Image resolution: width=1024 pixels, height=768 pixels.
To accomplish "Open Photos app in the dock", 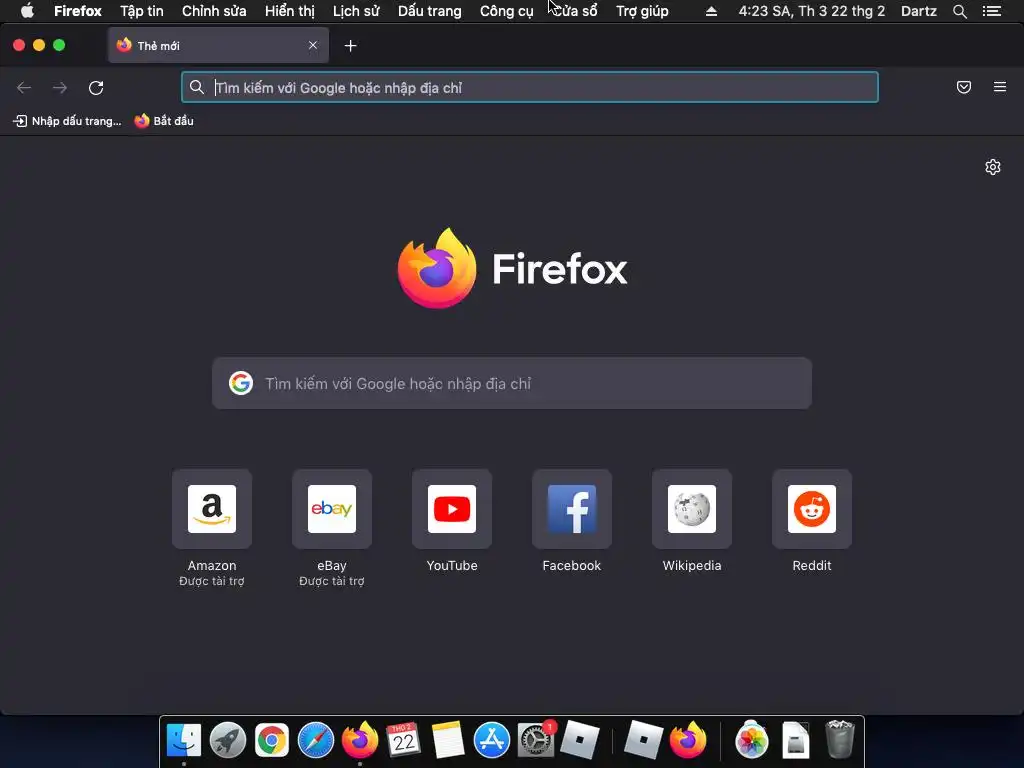I will [x=752, y=740].
